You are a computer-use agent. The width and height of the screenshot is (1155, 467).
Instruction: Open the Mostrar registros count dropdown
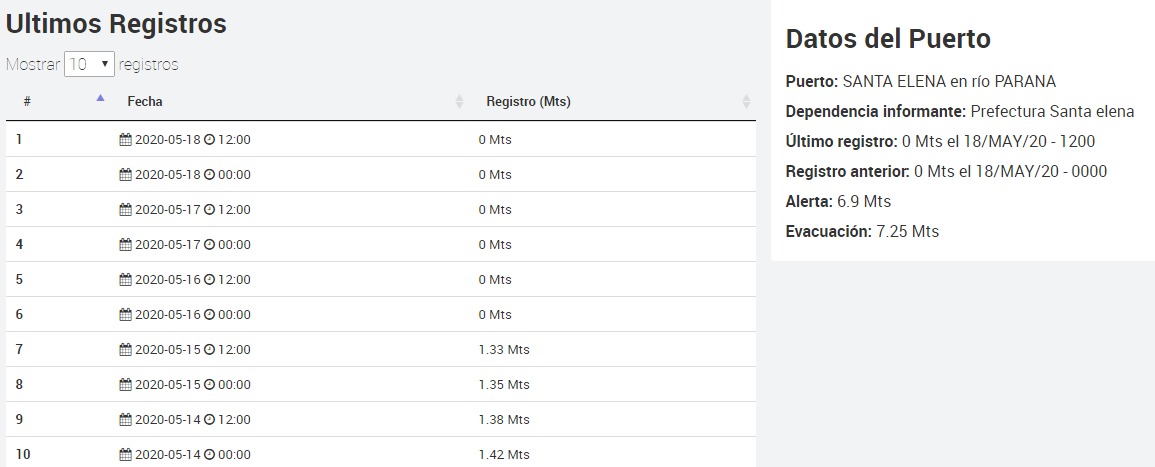point(90,64)
